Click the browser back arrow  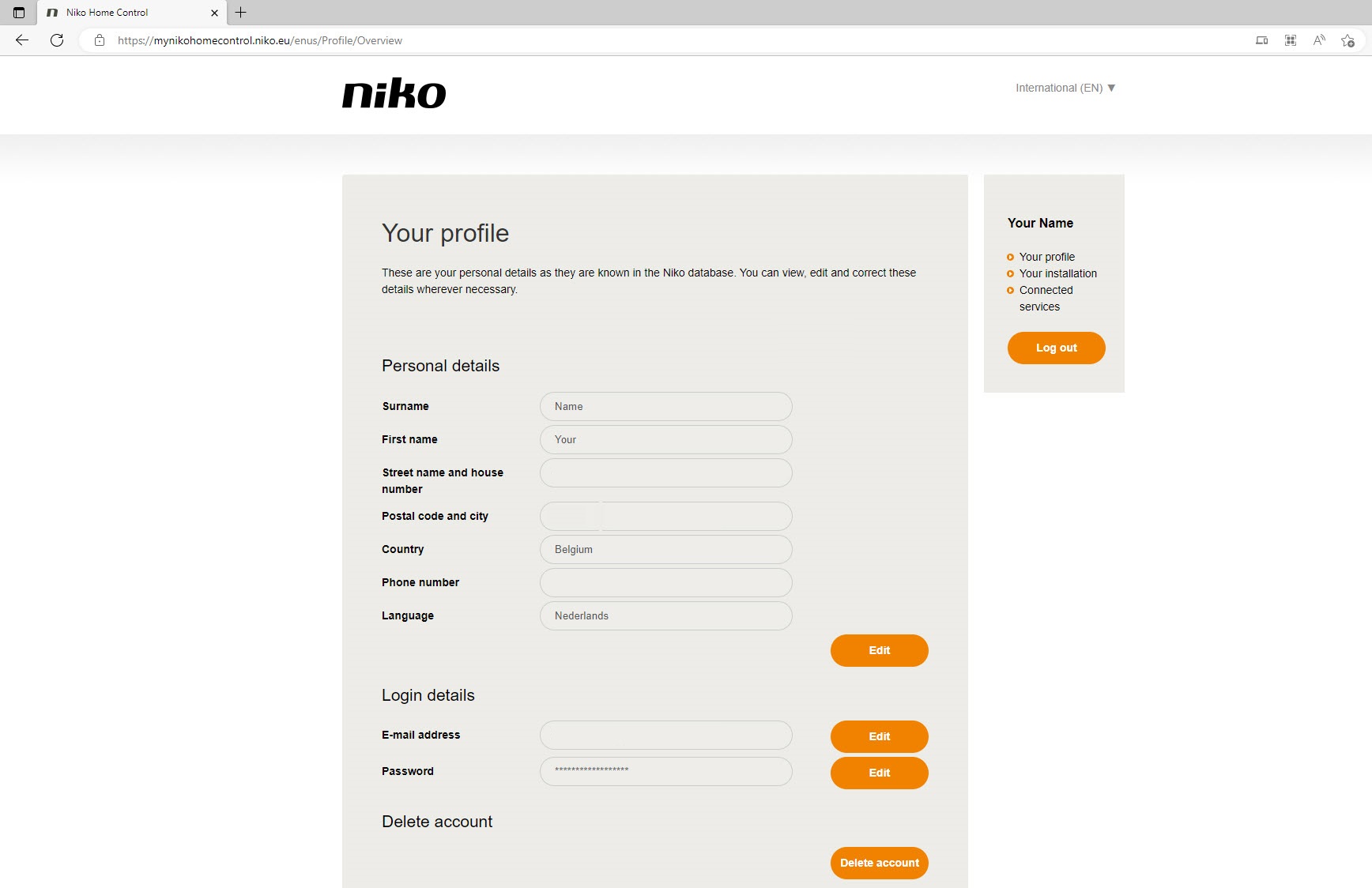point(22,40)
